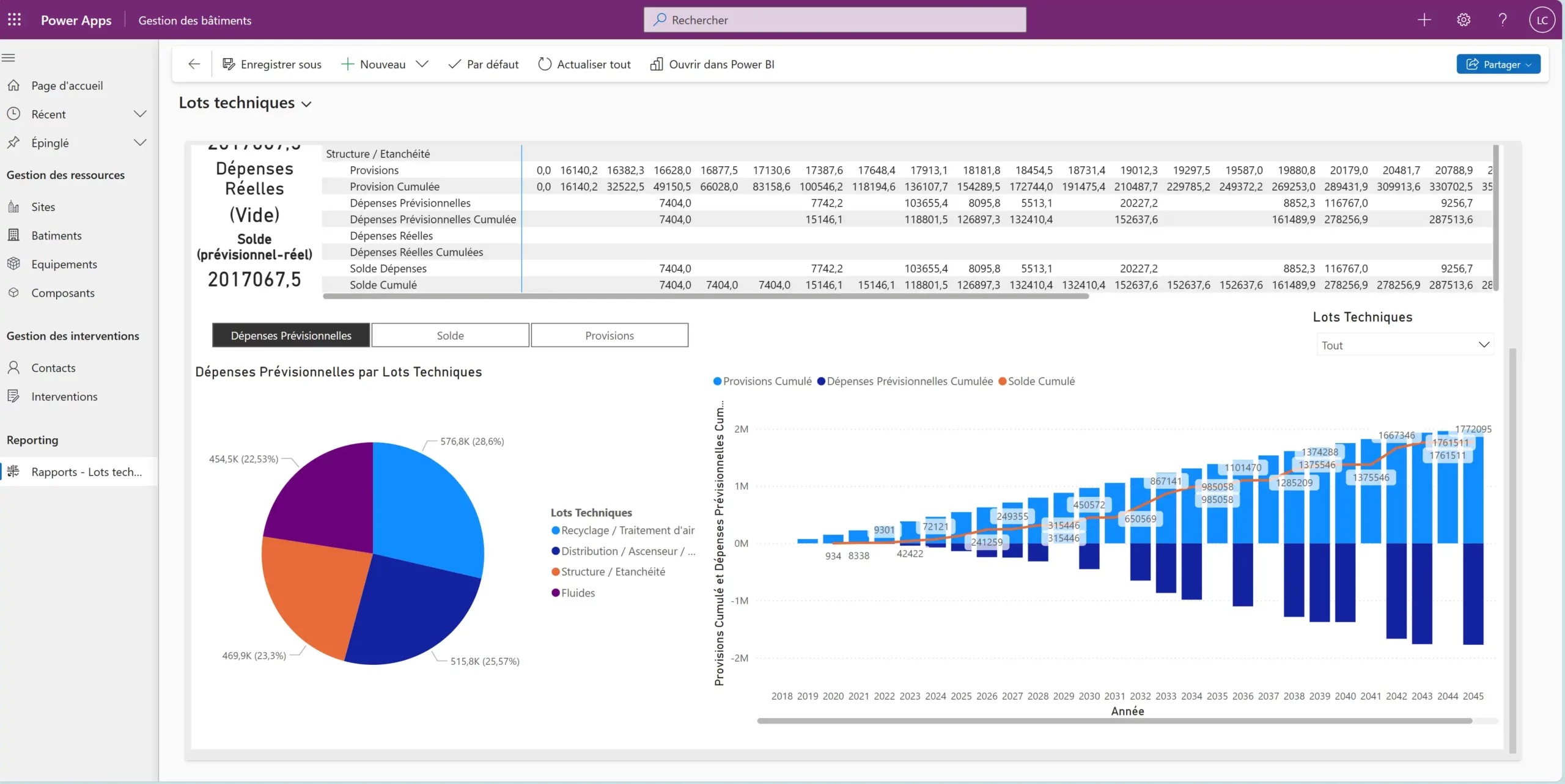Open the Nouveau dropdown arrow
The height and width of the screenshot is (784, 1565).
[x=422, y=64]
